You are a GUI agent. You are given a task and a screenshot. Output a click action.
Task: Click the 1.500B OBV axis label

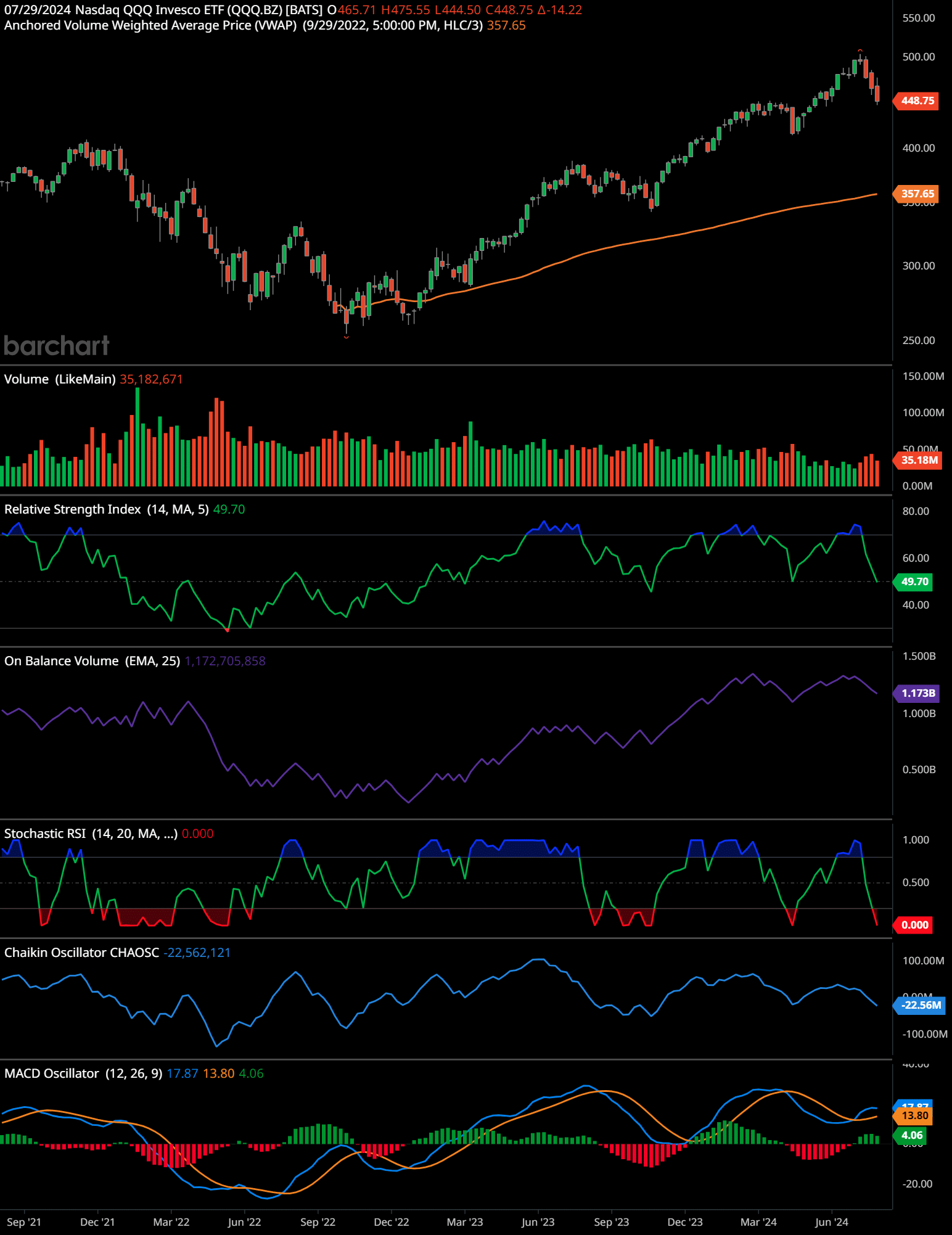pos(919,656)
